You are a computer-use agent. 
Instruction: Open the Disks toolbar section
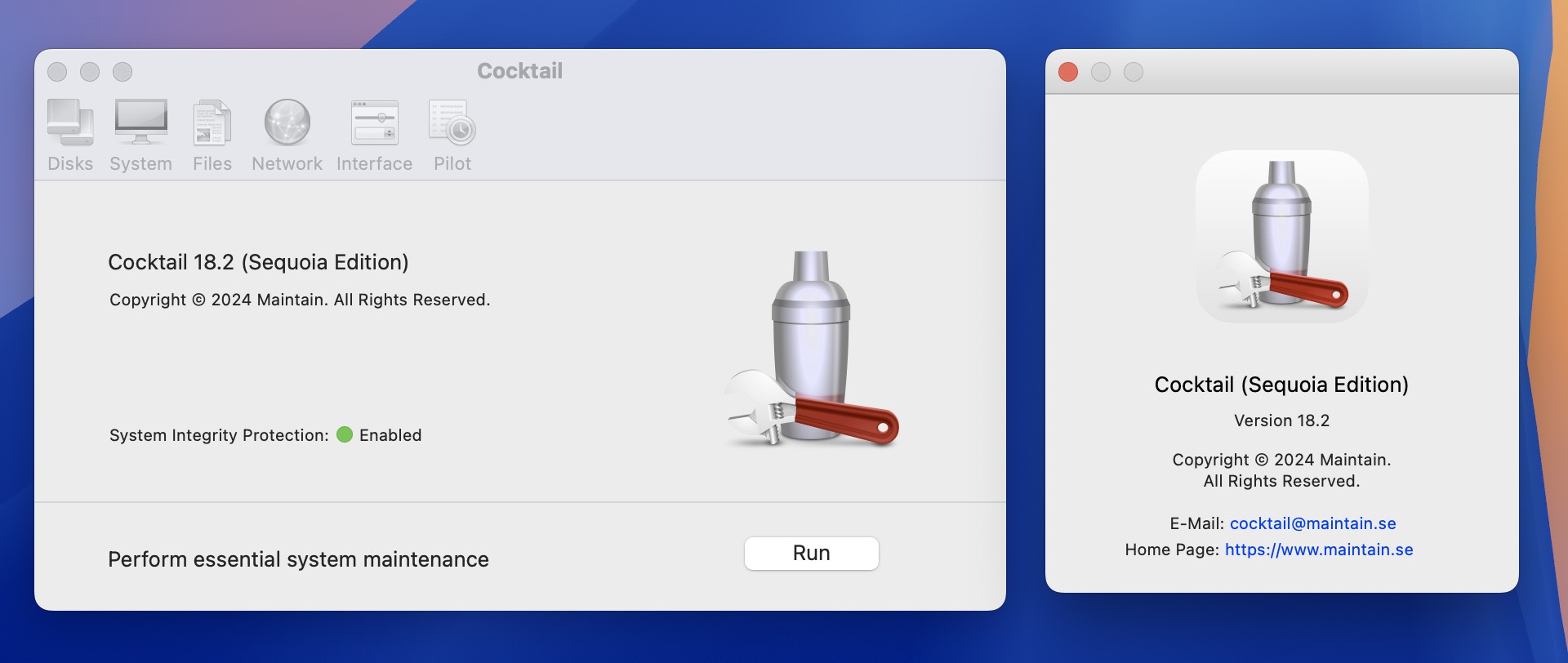[x=70, y=136]
